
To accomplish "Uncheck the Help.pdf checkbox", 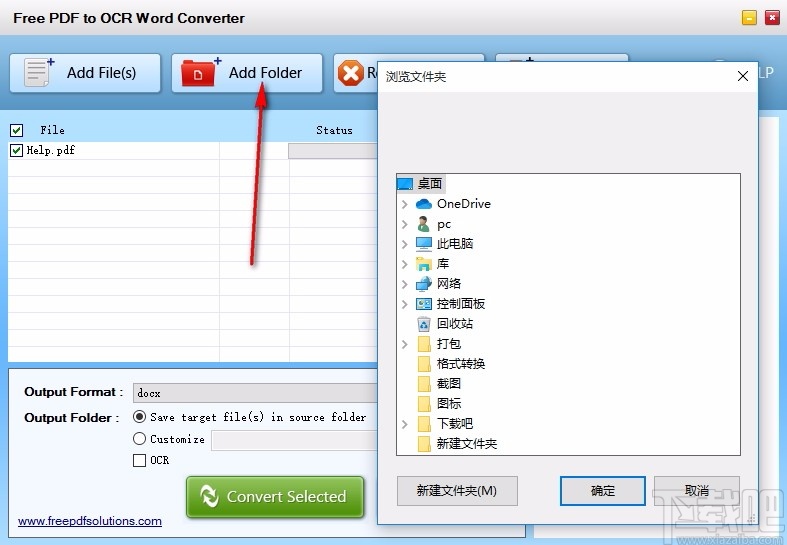I will tap(16, 150).
